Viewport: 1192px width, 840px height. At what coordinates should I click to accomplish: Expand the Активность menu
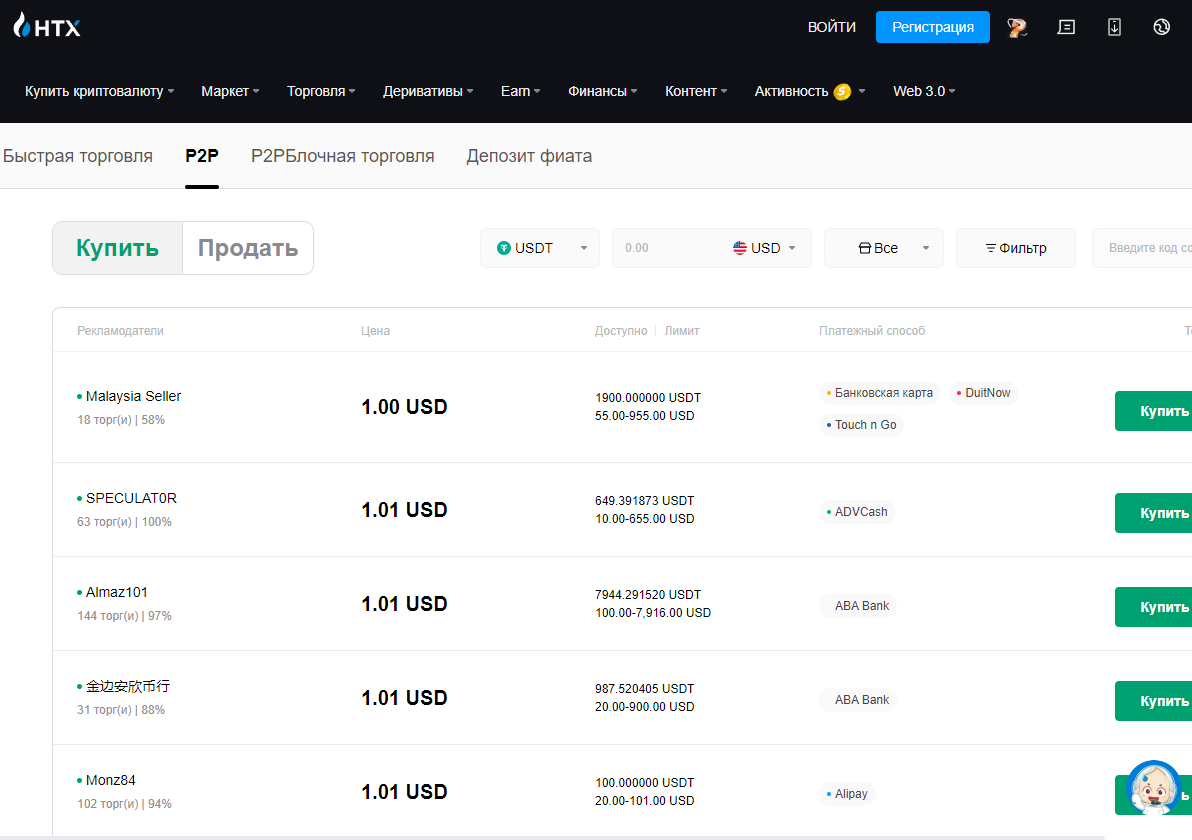tap(810, 91)
